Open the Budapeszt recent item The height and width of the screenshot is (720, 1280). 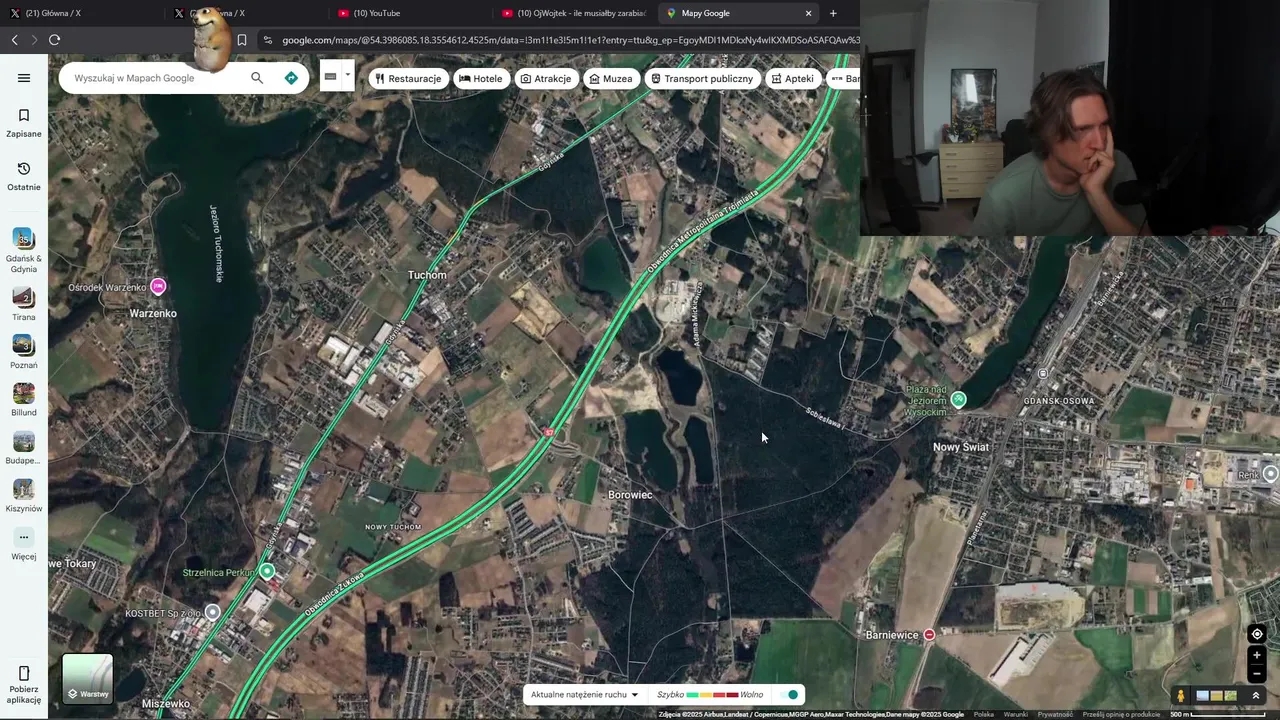click(x=24, y=448)
